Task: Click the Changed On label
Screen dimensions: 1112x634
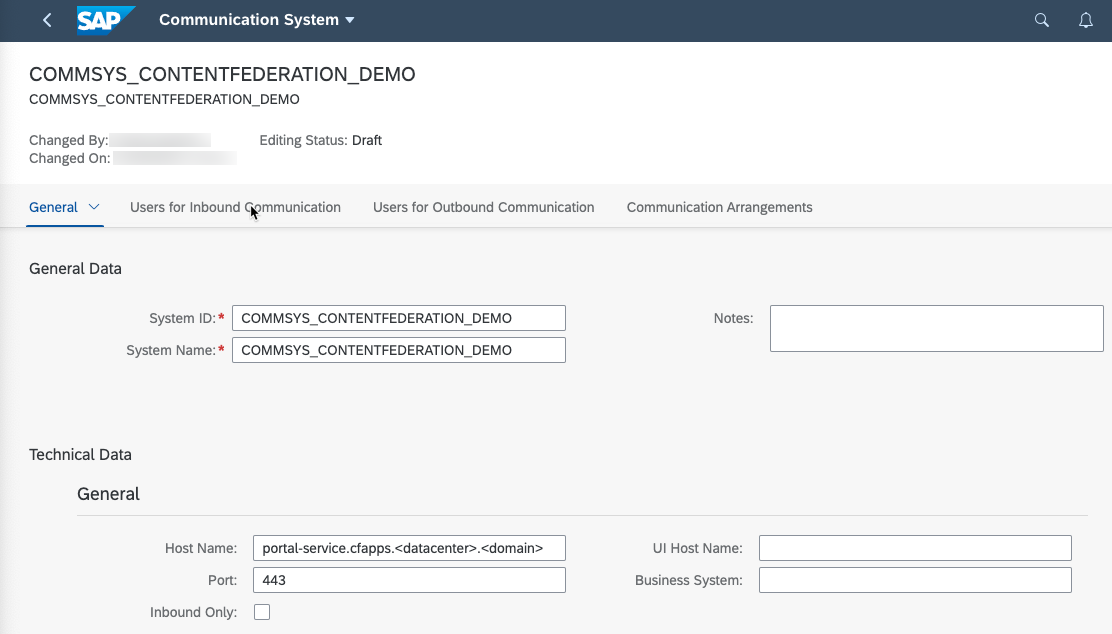Action: click(x=70, y=158)
